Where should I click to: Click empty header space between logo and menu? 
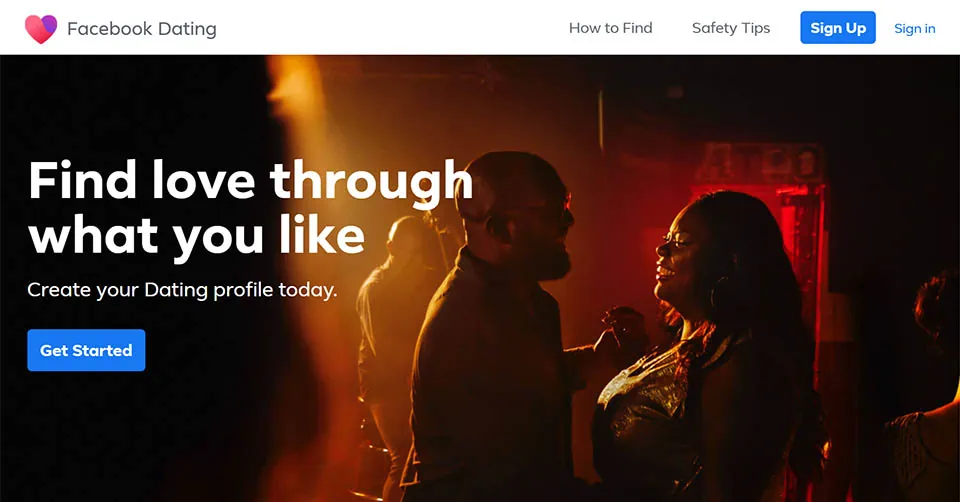392,28
